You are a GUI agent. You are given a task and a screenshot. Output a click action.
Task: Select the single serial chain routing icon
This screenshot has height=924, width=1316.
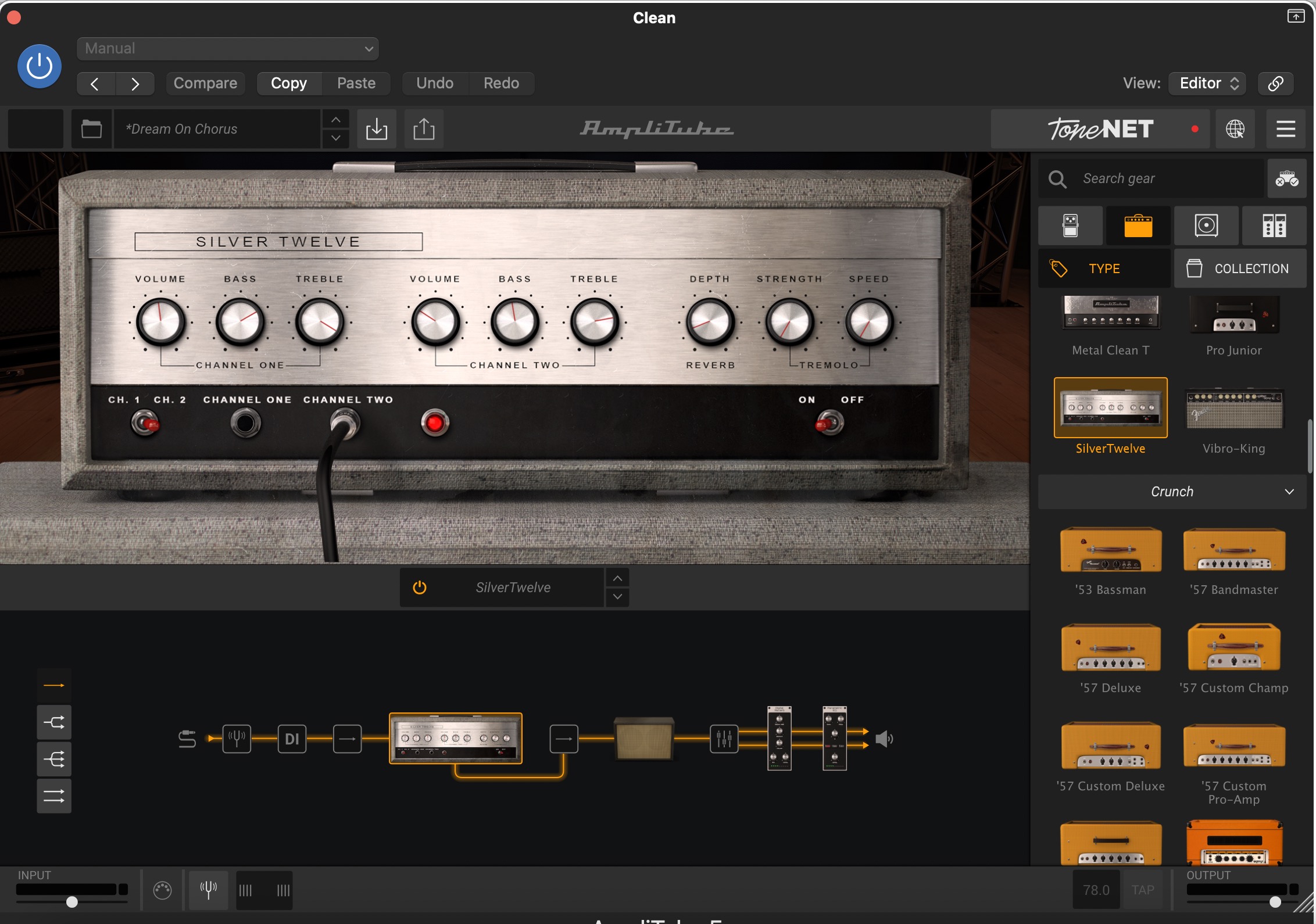tap(54, 686)
